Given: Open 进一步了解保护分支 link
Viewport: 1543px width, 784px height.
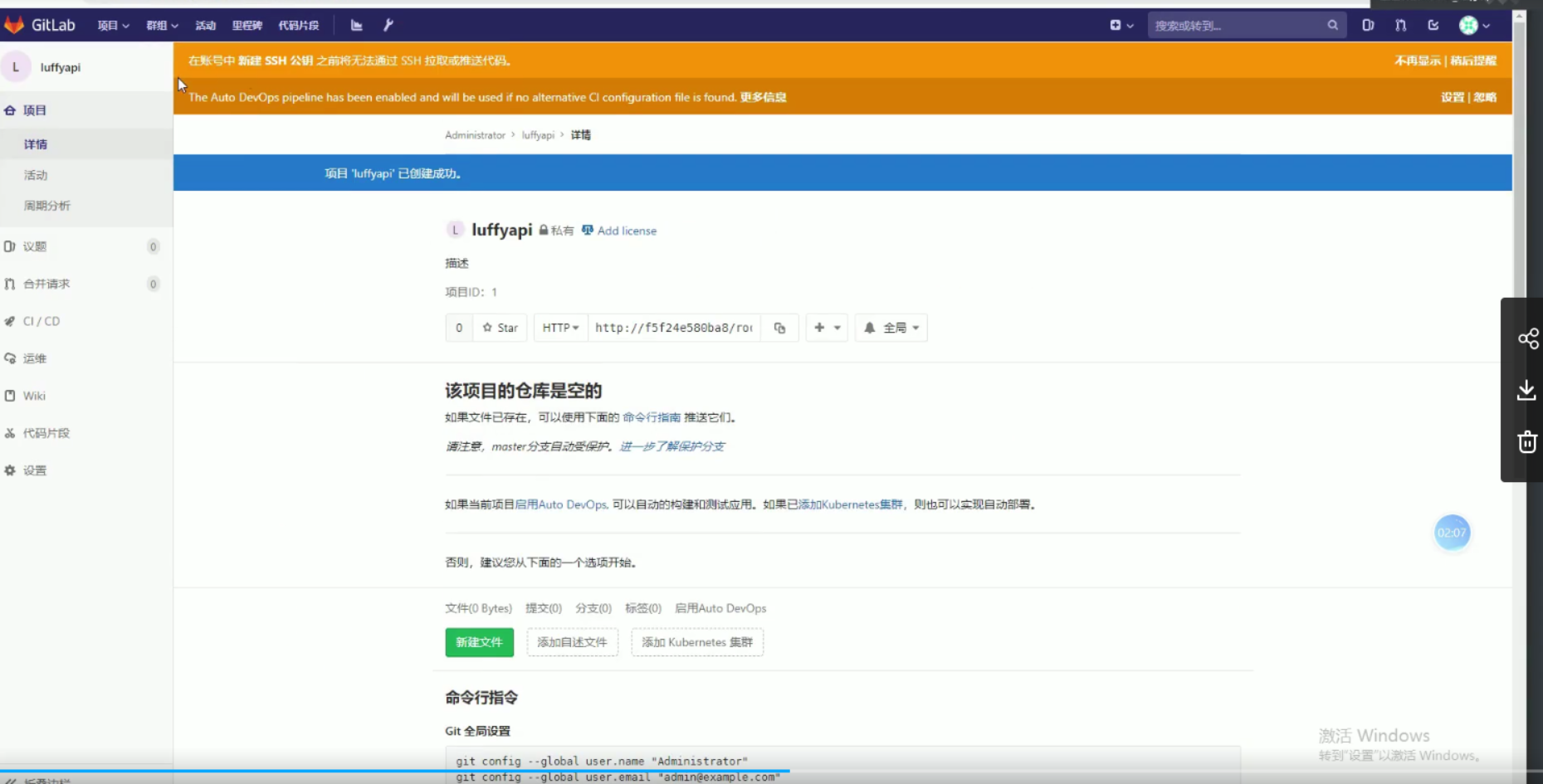Looking at the screenshot, I should coord(672,446).
